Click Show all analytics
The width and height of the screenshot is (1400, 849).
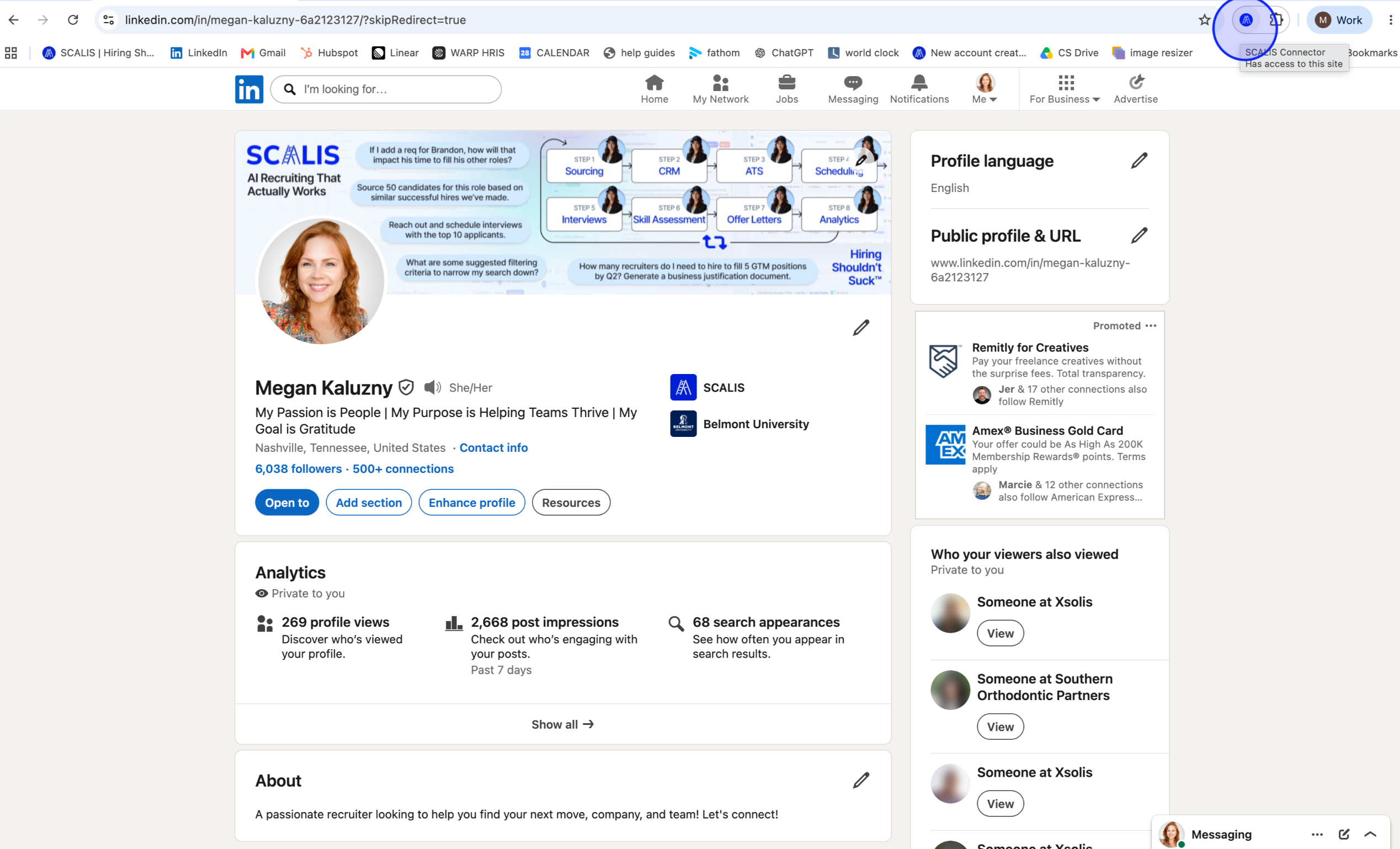point(562,724)
